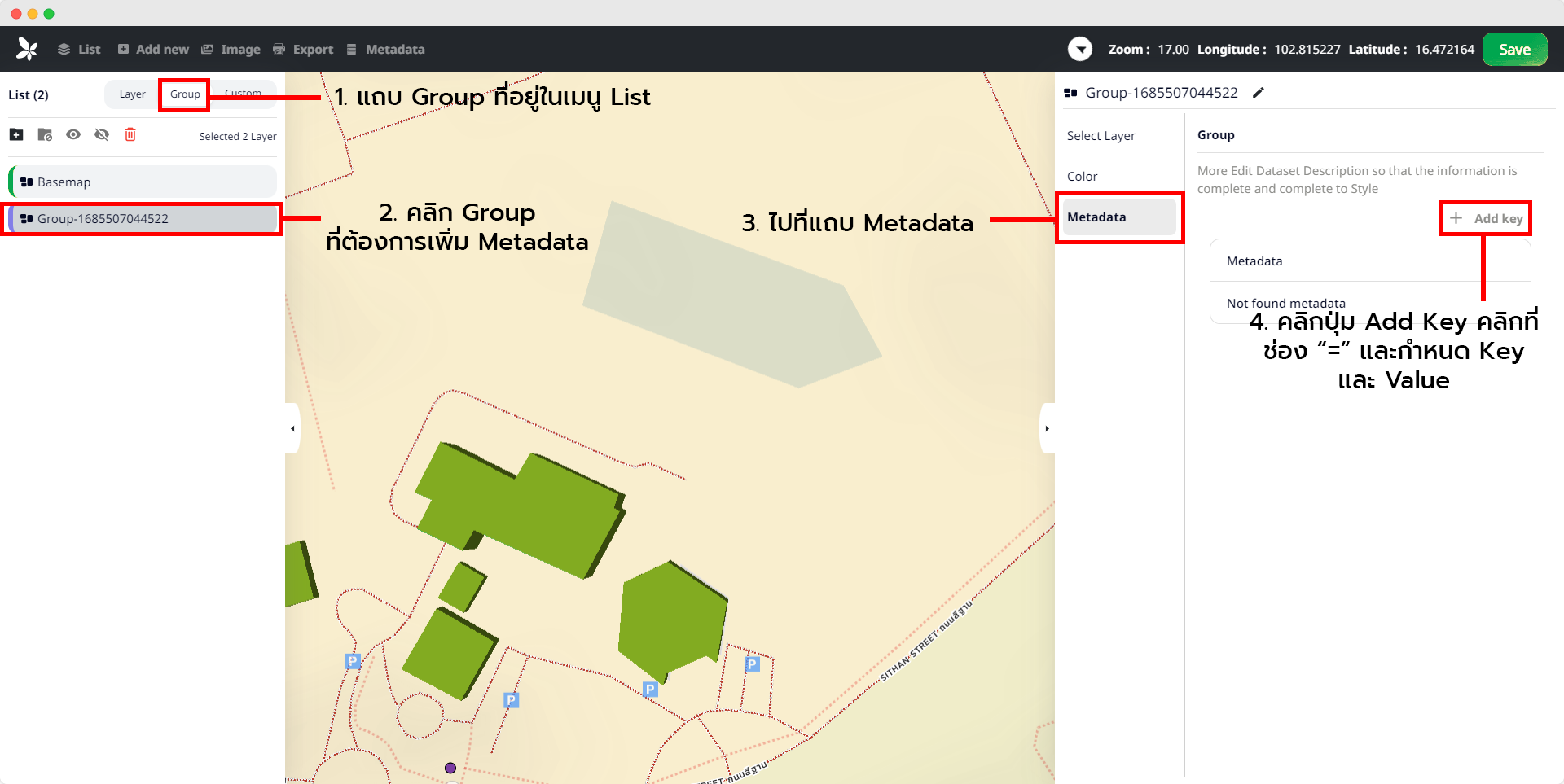The image size is (1564, 784).
Task: Click the folder settings icon
Action: (45, 134)
